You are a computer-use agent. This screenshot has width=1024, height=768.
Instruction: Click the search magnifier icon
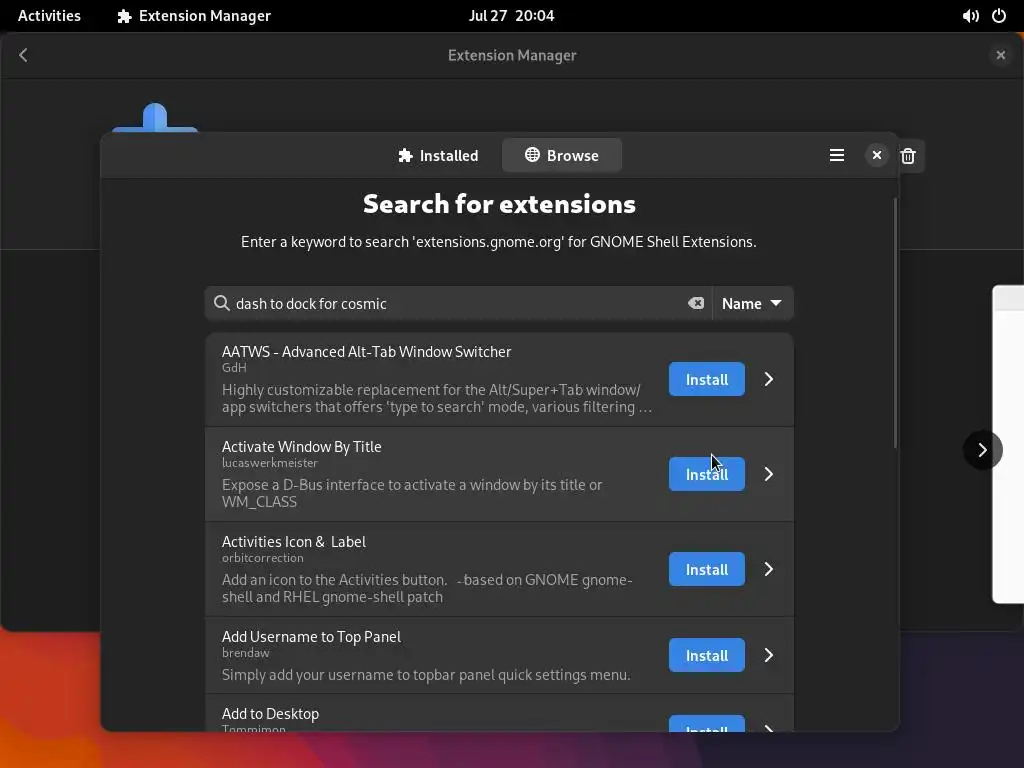point(221,303)
